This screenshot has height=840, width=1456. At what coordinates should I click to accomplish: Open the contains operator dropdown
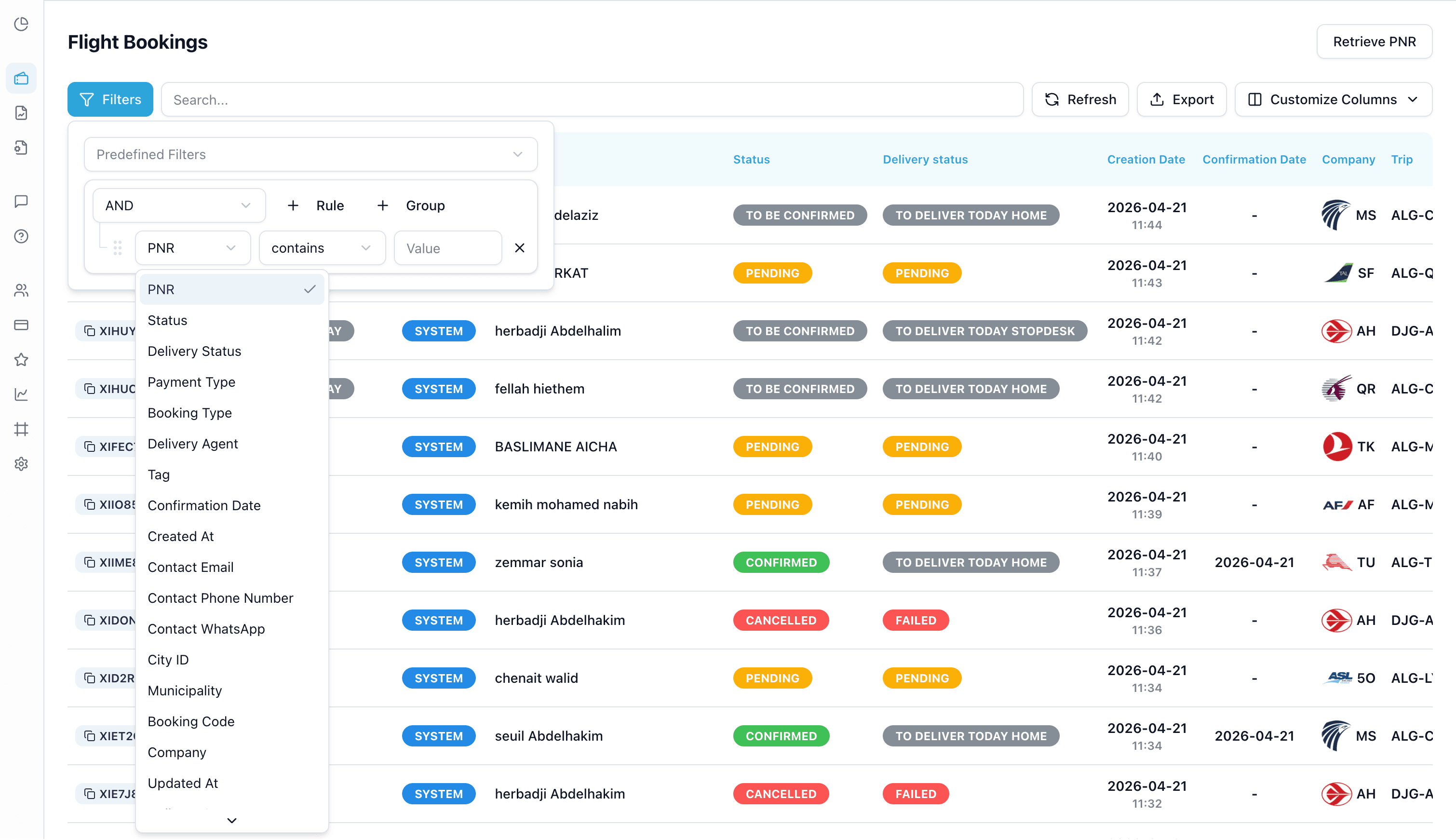coord(322,248)
